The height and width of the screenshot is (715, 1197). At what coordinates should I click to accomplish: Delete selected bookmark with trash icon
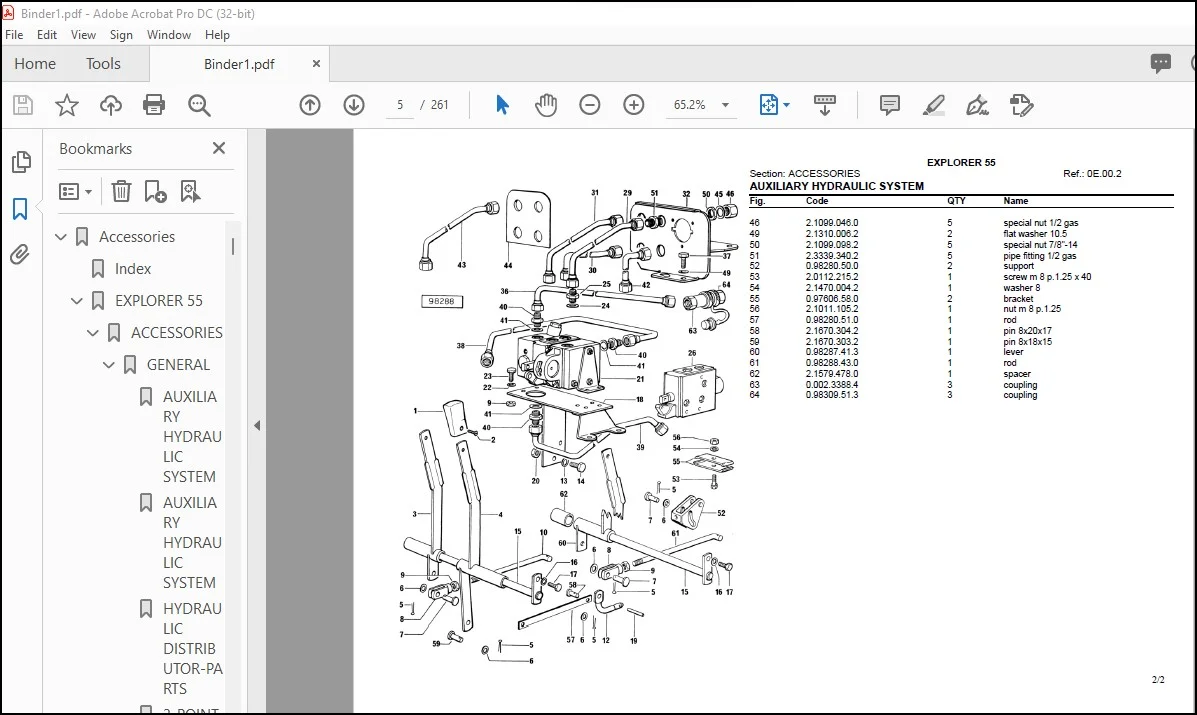coord(121,191)
